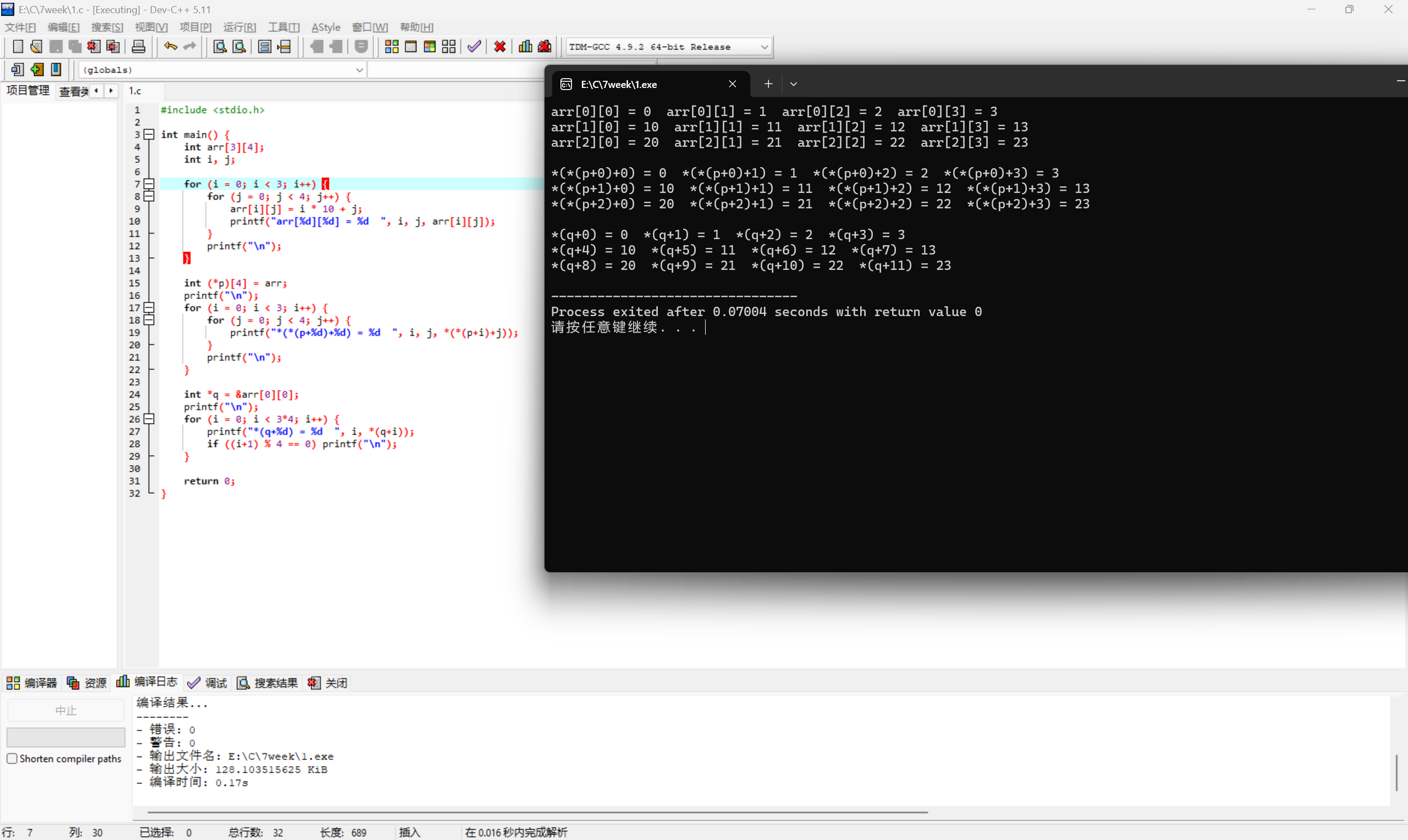Open the terminal tab dropdown chevron
Viewport: 1408px width, 840px height.
793,84
